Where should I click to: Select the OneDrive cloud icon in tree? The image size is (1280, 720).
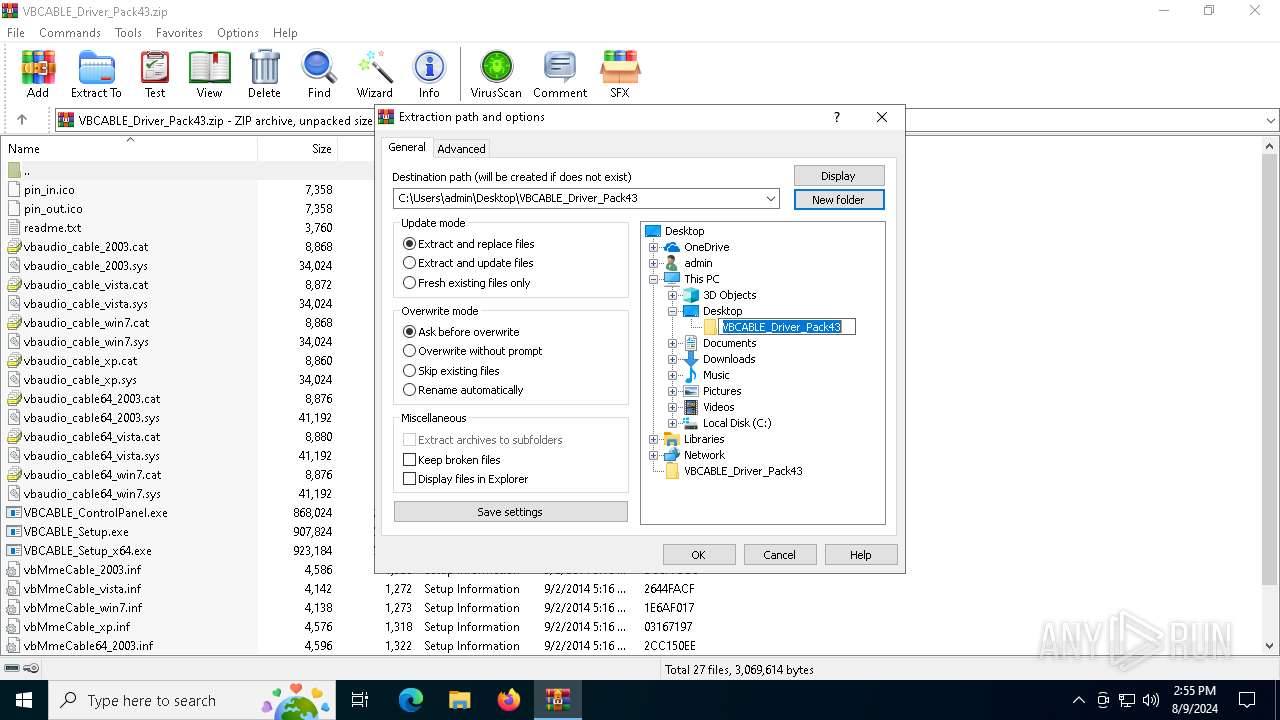pyautogui.click(x=672, y=247)
